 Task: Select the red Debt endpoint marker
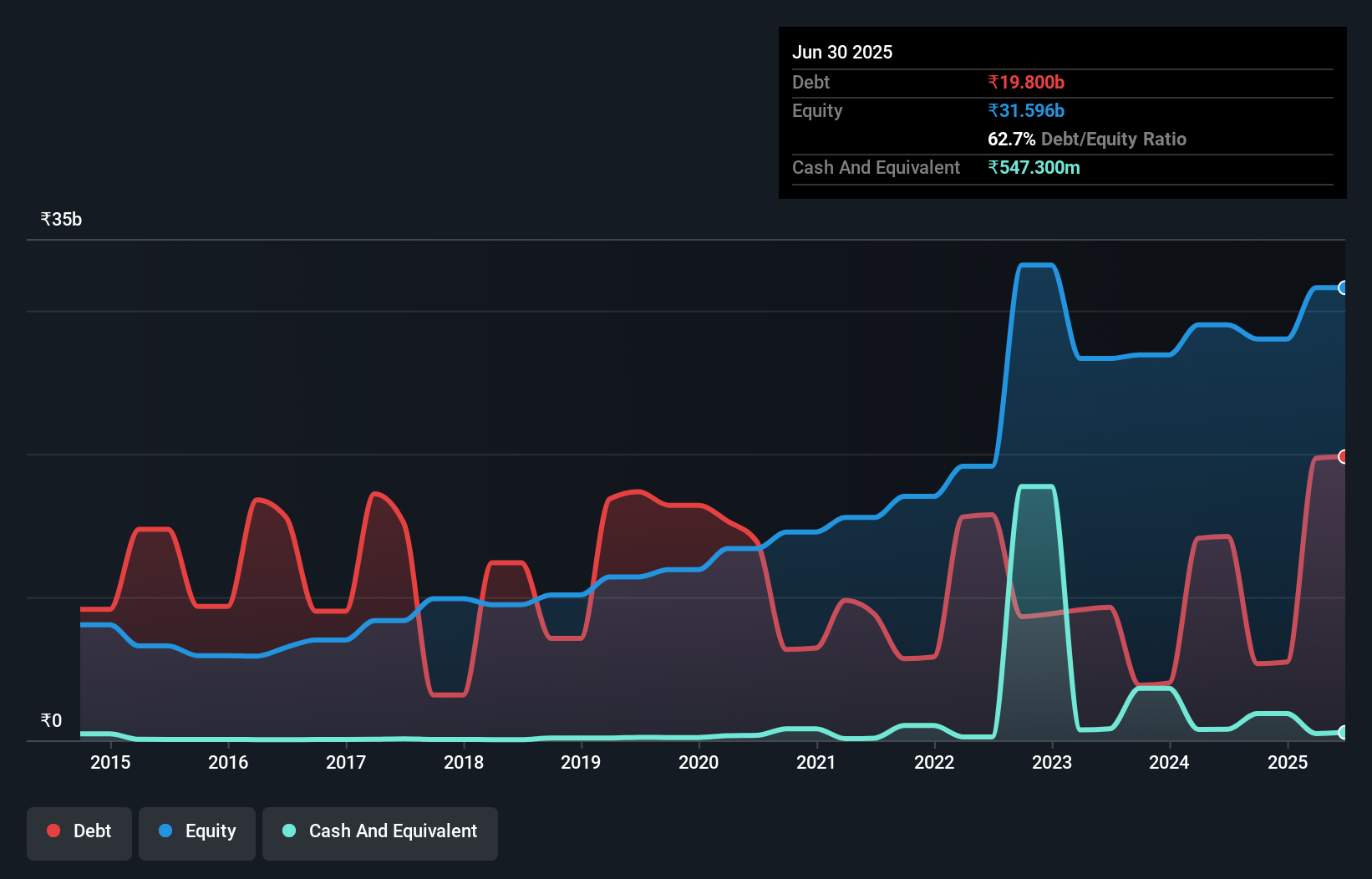coord(1343,456)
